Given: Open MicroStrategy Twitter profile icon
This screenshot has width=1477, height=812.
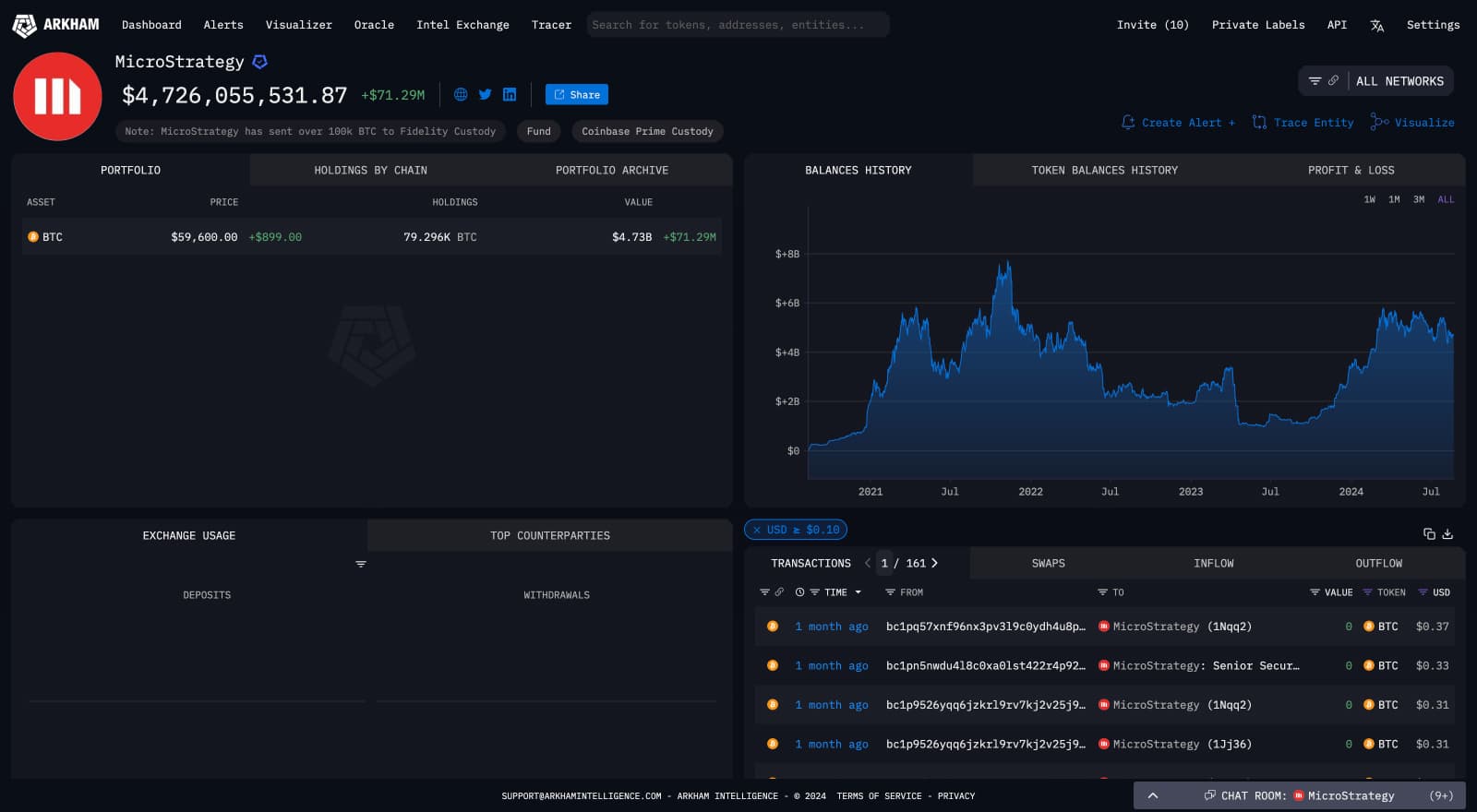Looking at the screenshot, I should pyautogui.click(x=485, y=94).
